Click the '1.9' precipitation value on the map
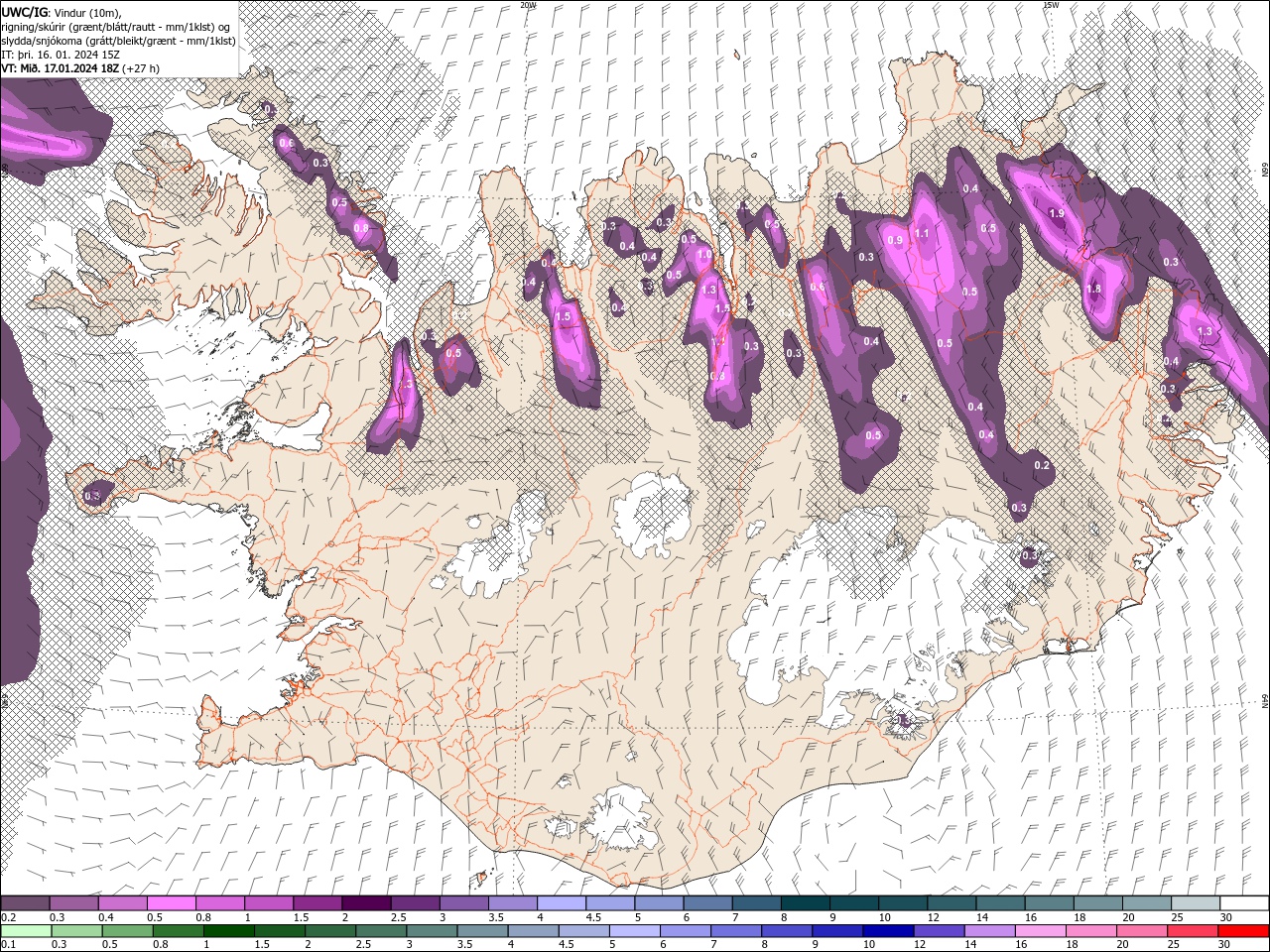 (1057, 213)
